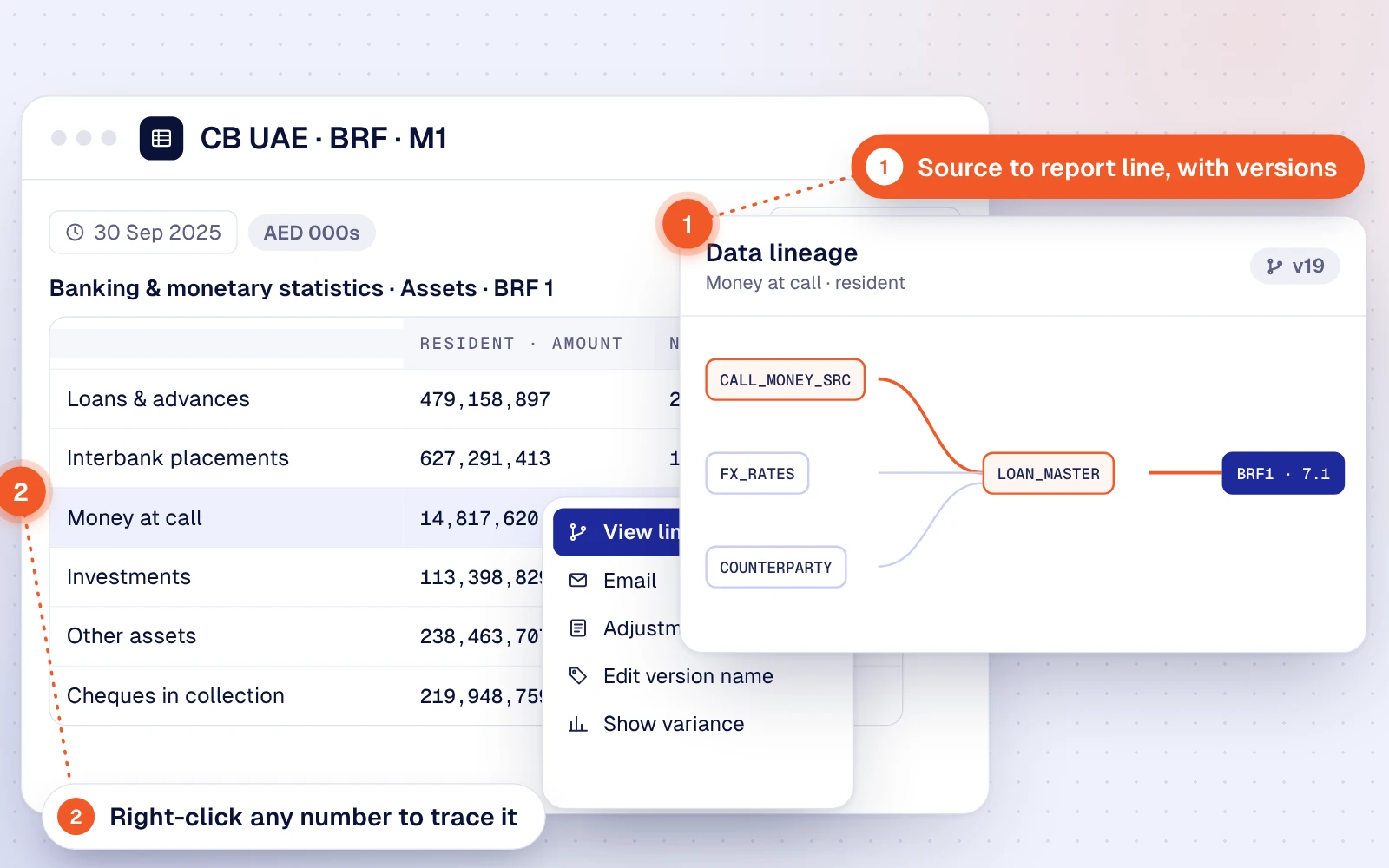Click the Other assets row label
Screen dimensions: 1389x868
tap(132, 636)
